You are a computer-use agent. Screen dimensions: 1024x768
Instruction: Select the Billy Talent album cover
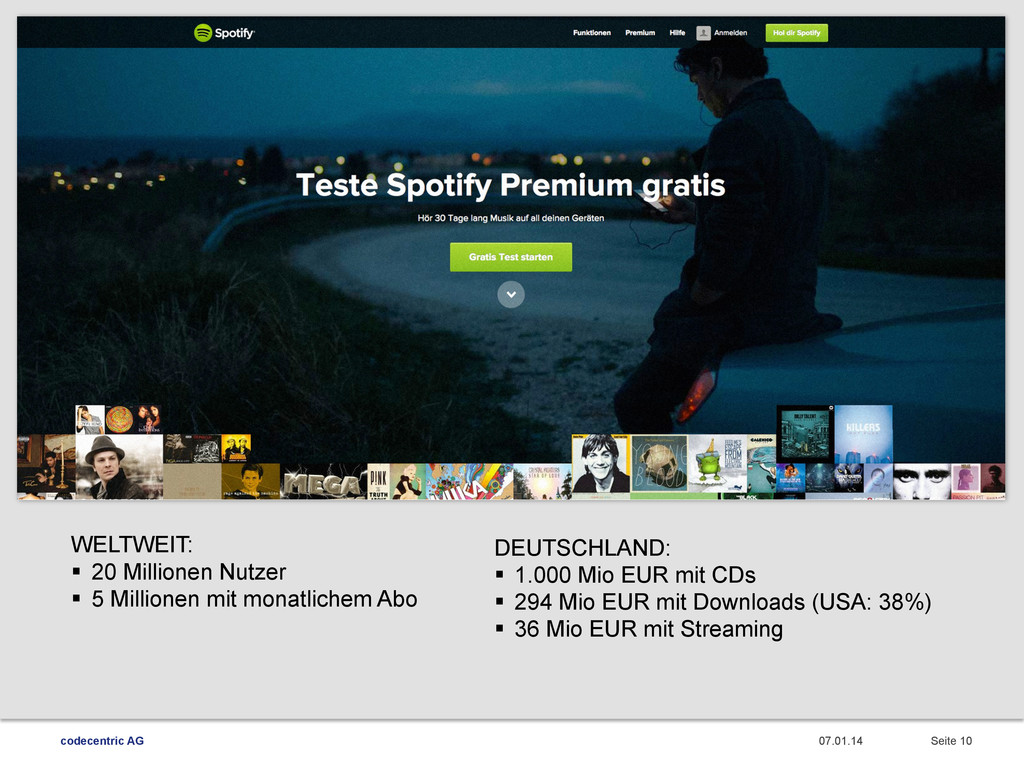(805, 434)
